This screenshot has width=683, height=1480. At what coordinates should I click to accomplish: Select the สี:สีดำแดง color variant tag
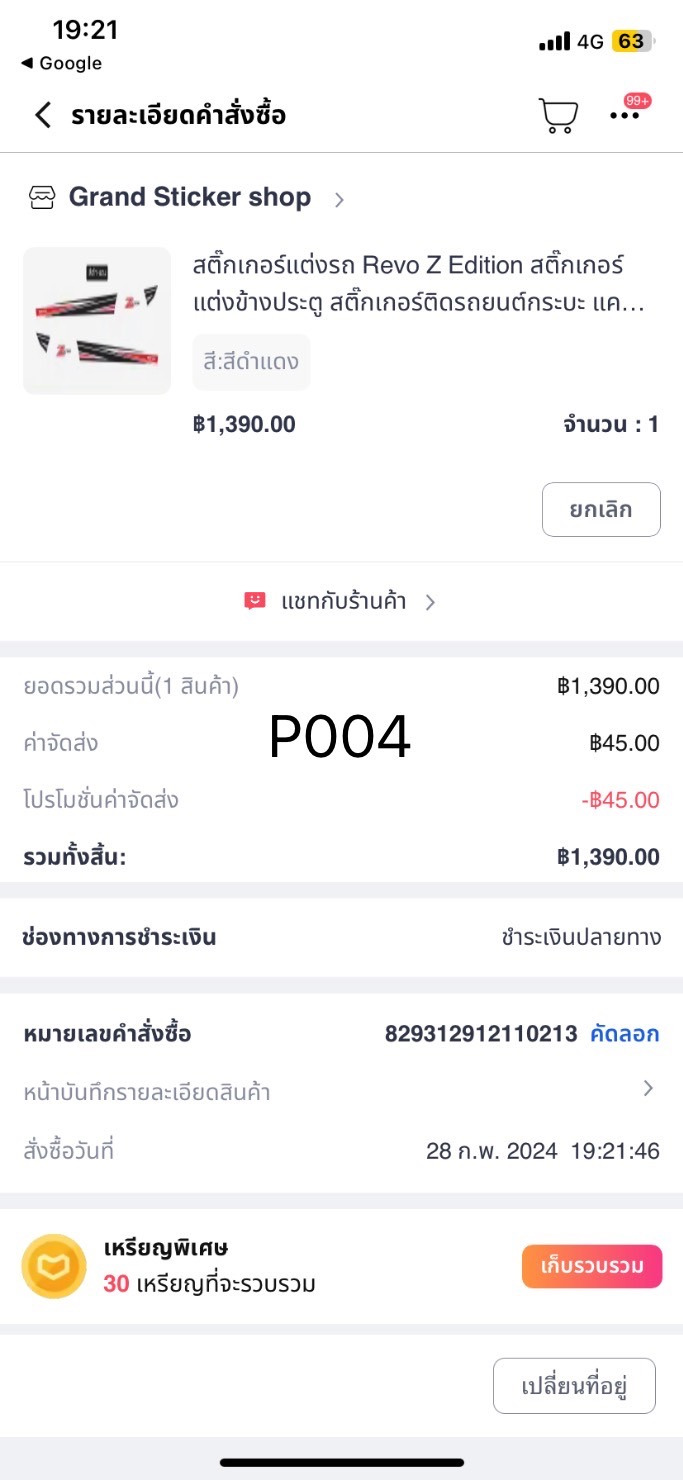(x=251, y=362)
